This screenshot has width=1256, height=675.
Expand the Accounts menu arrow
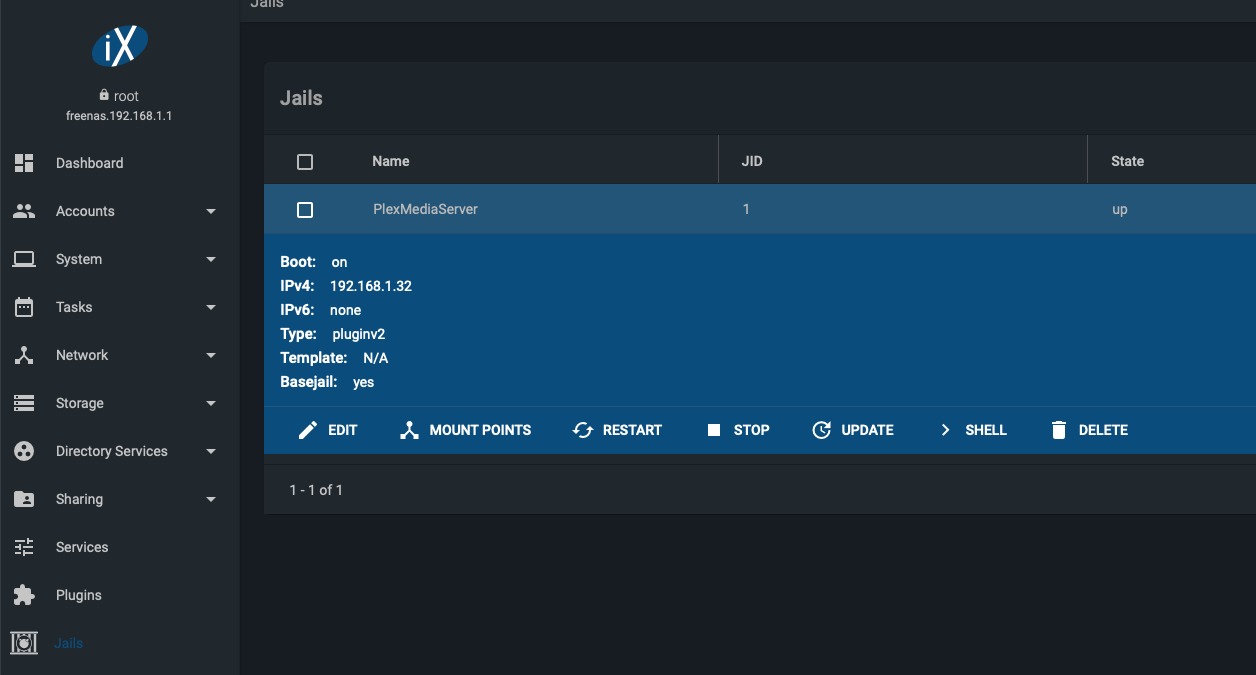point(211,211)
